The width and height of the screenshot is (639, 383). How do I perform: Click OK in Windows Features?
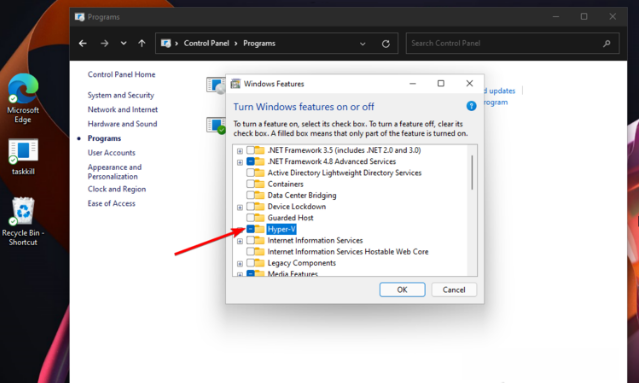tap(402, 290)
